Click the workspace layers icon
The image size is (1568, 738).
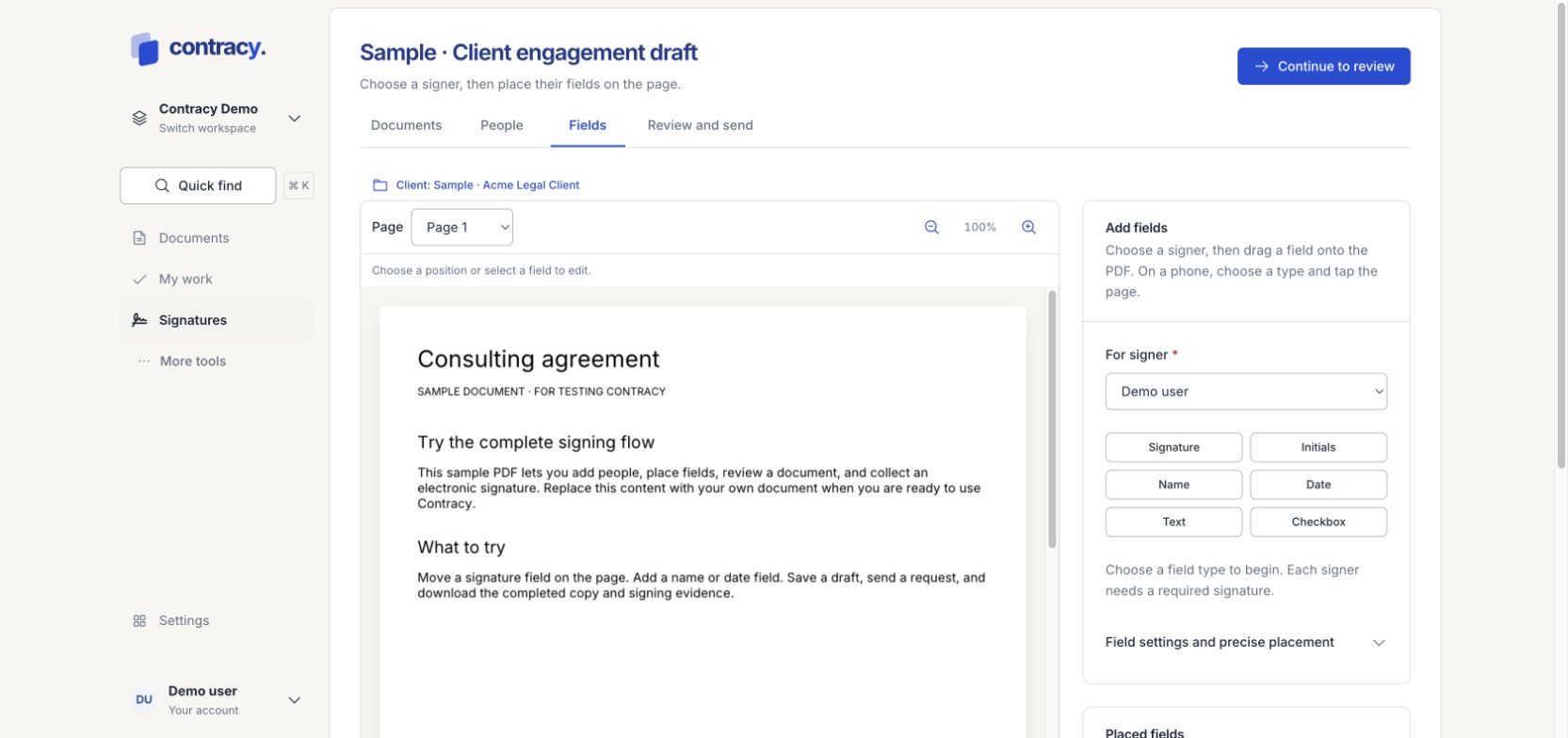[x=139, y=118]
